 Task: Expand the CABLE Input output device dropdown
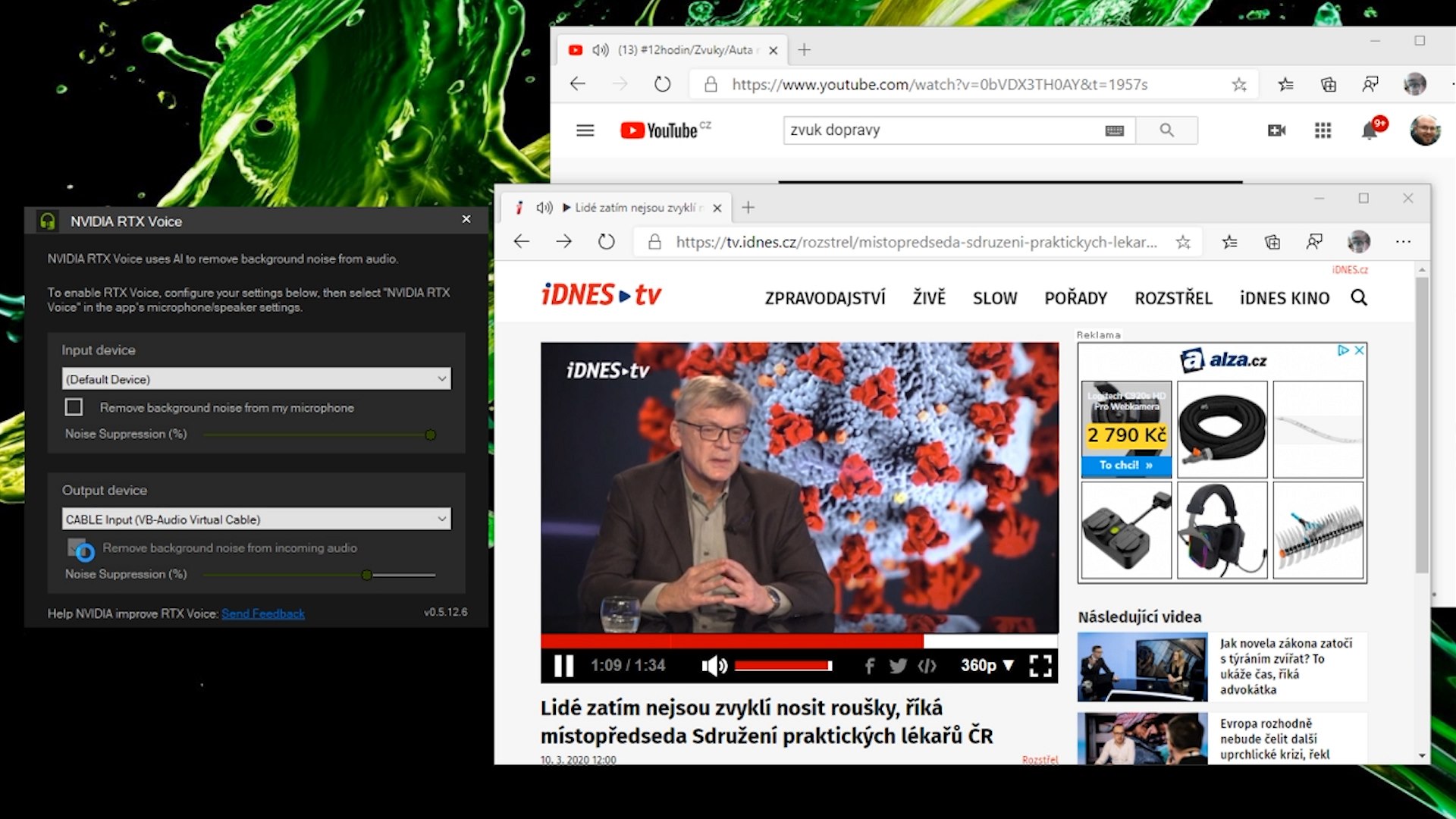(x=256, y=519)
